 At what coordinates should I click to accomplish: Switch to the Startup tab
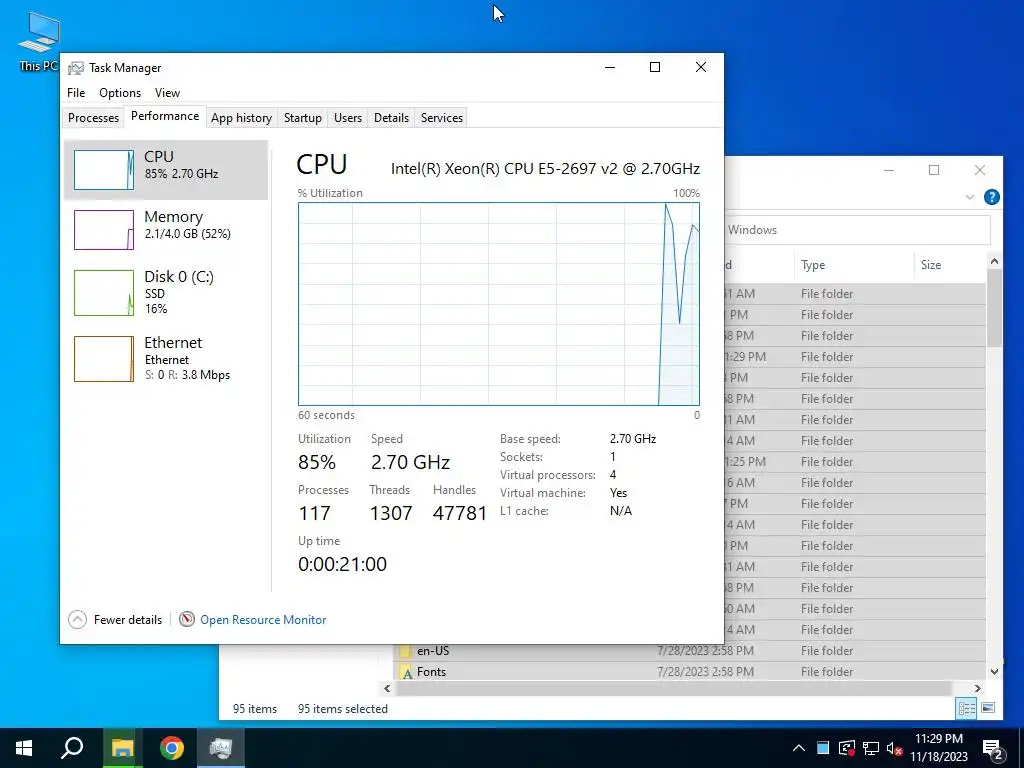pyautogui.click(x=302, y=118)
